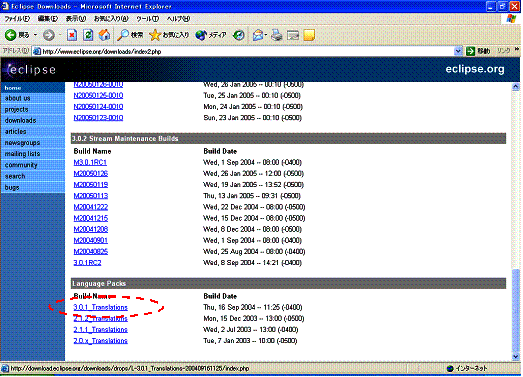This screenshot has height=377, width=523.
Task: Open the N20050123-0010 nightly build link
Action: click(x=98, y=118)
